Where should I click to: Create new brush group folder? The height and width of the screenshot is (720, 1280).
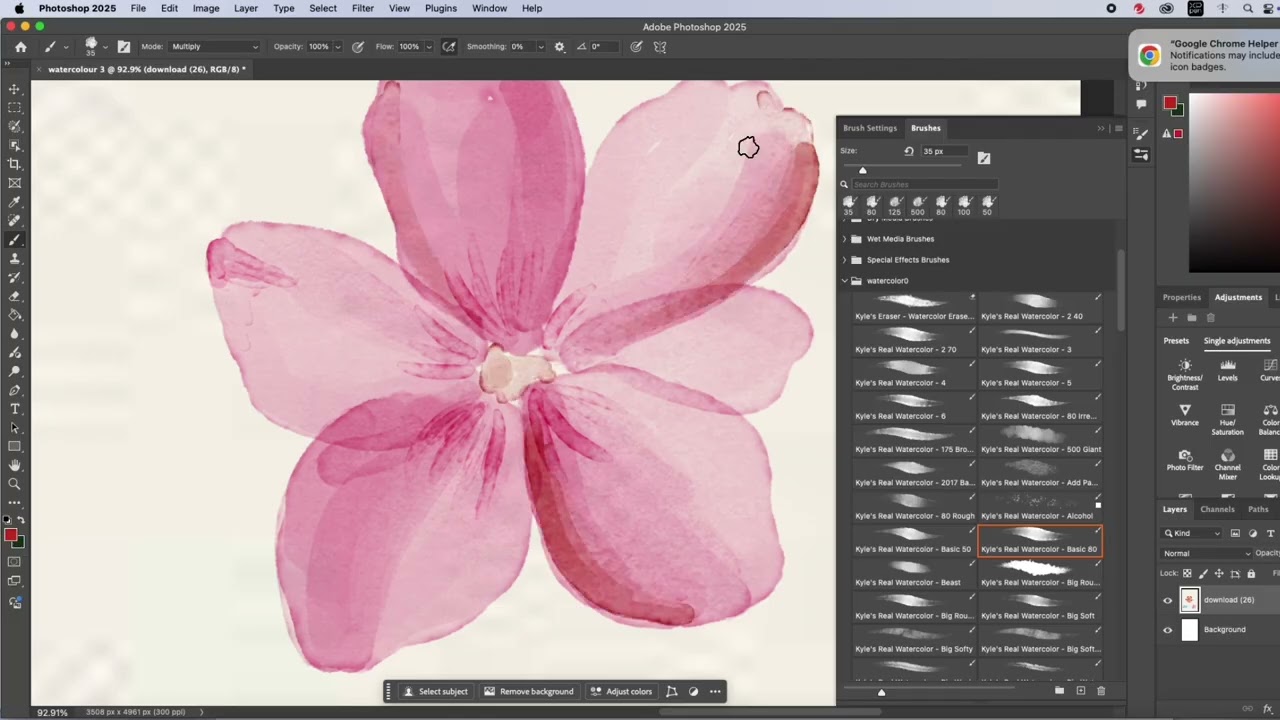[x=1059, y=691]
